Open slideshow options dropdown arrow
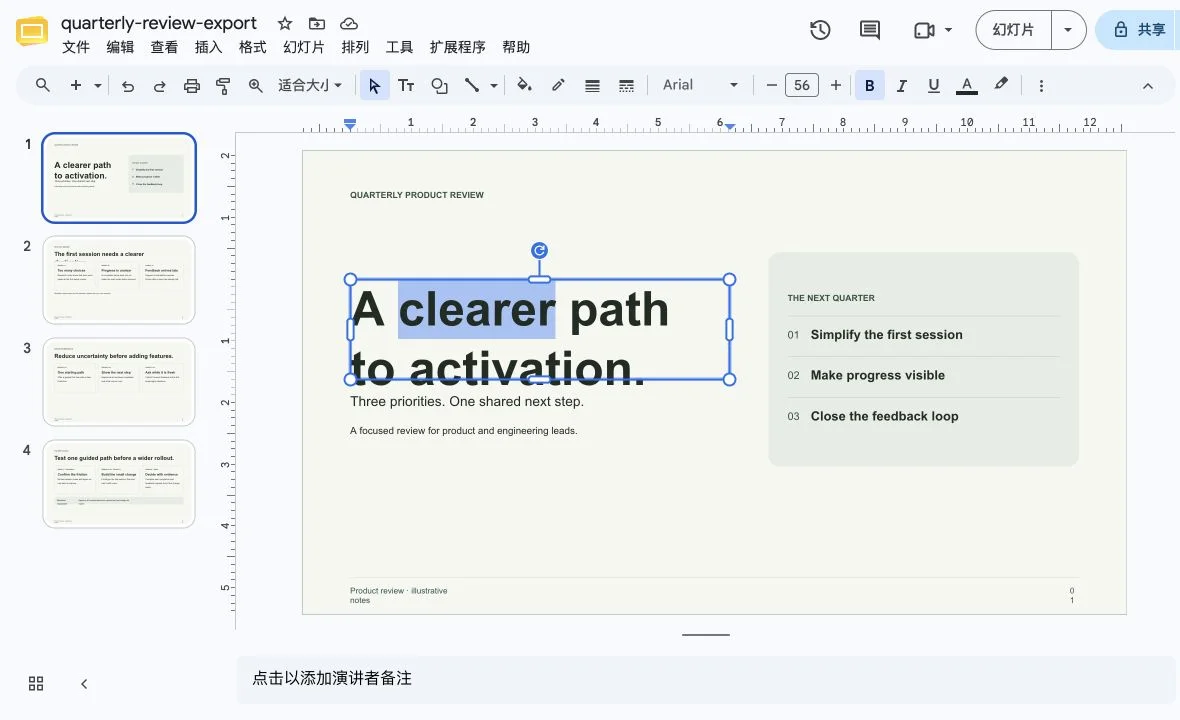This screenshot has height=720, width=1180. pyautogui.click(x=1068, y=30)
